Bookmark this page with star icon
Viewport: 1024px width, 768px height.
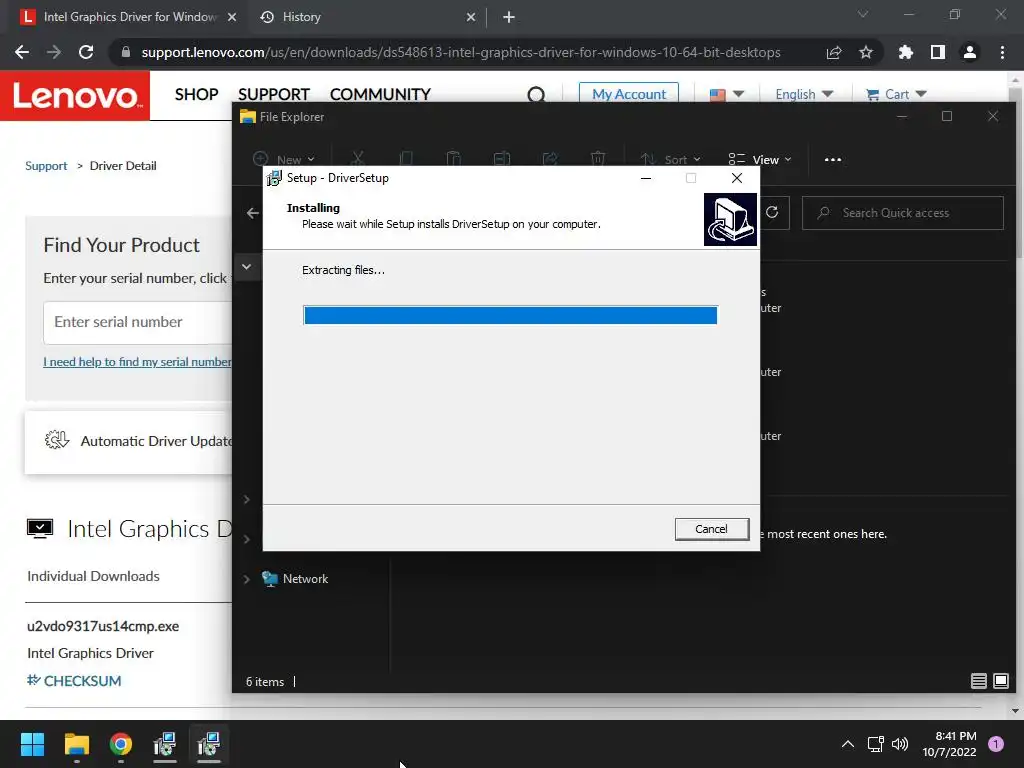866,52
